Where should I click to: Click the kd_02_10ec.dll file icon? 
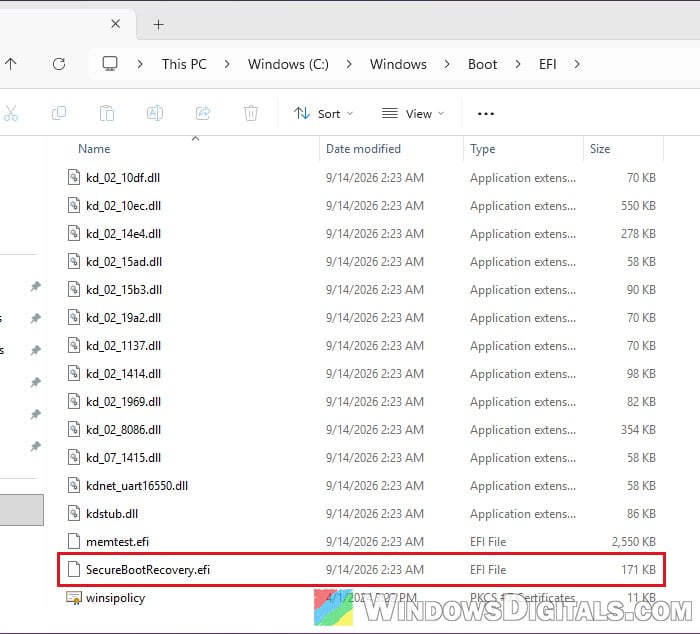tap(74, 205)
